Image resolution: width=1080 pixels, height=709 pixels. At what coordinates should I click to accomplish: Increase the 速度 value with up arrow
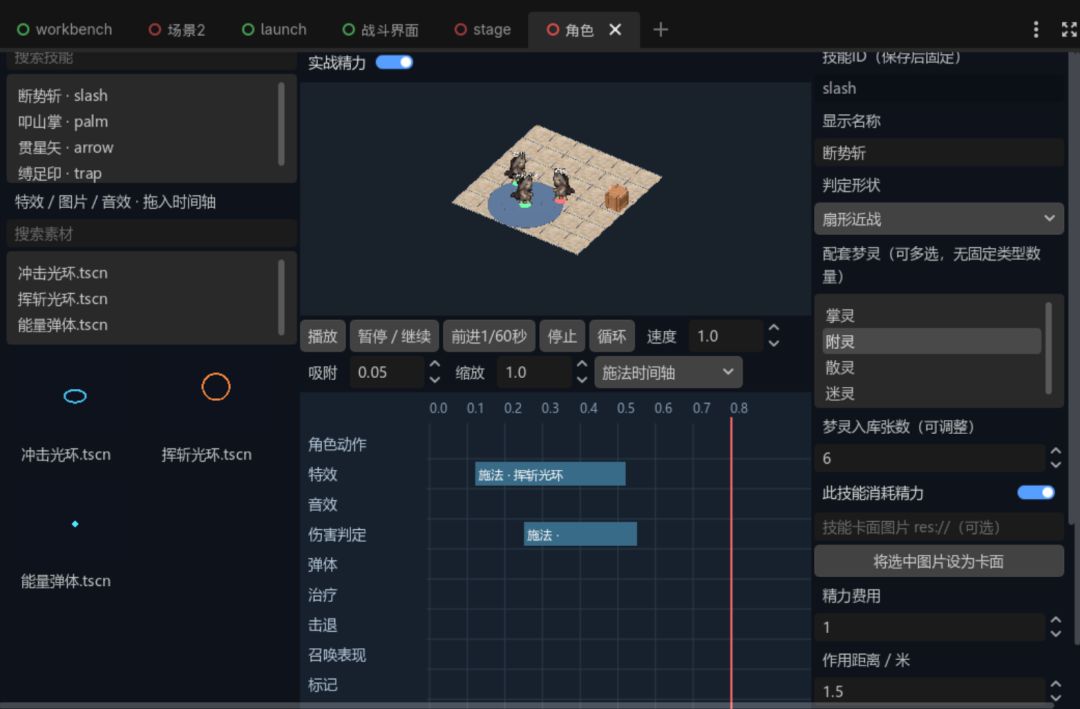(x=773, y=329)
